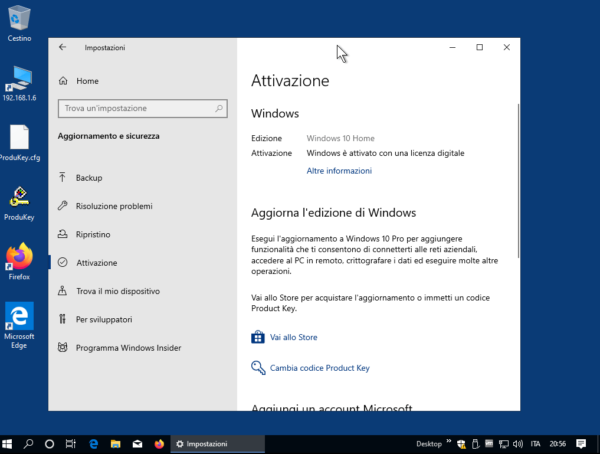Open the Windows Start menu
Image resolution: width=600 pixels, height=454 pixels.
click(7, 444)
